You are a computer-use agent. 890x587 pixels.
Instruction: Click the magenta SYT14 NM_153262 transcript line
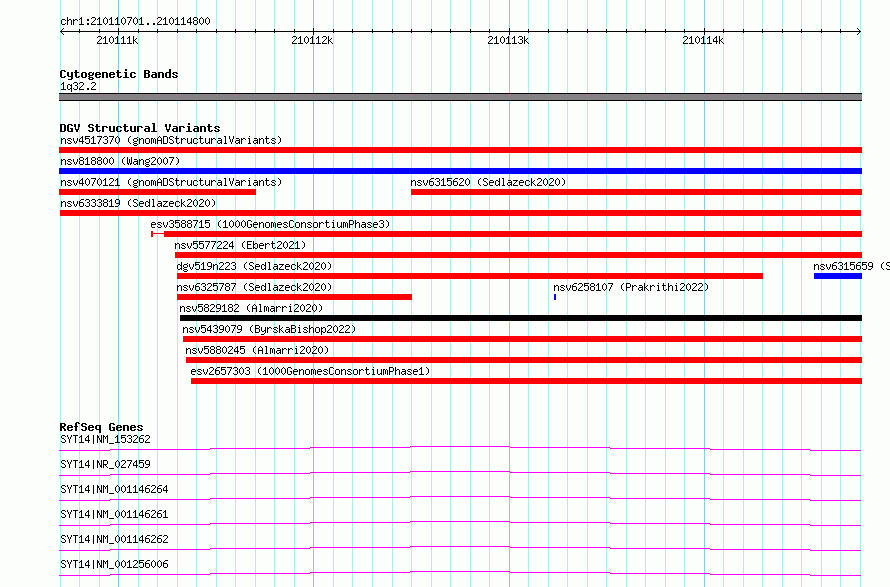click(x=460, y=448)
